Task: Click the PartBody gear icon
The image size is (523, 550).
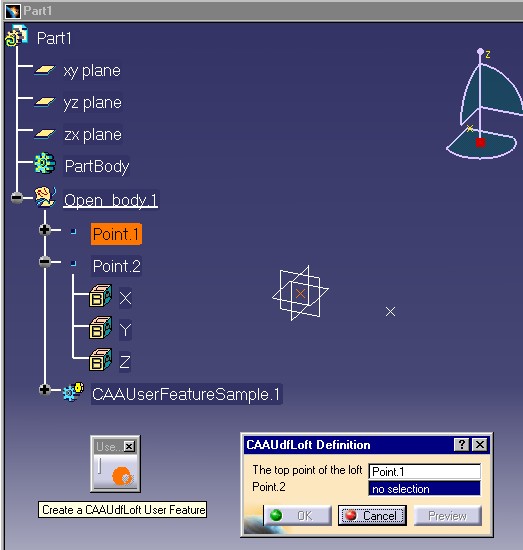Action: 45,163
